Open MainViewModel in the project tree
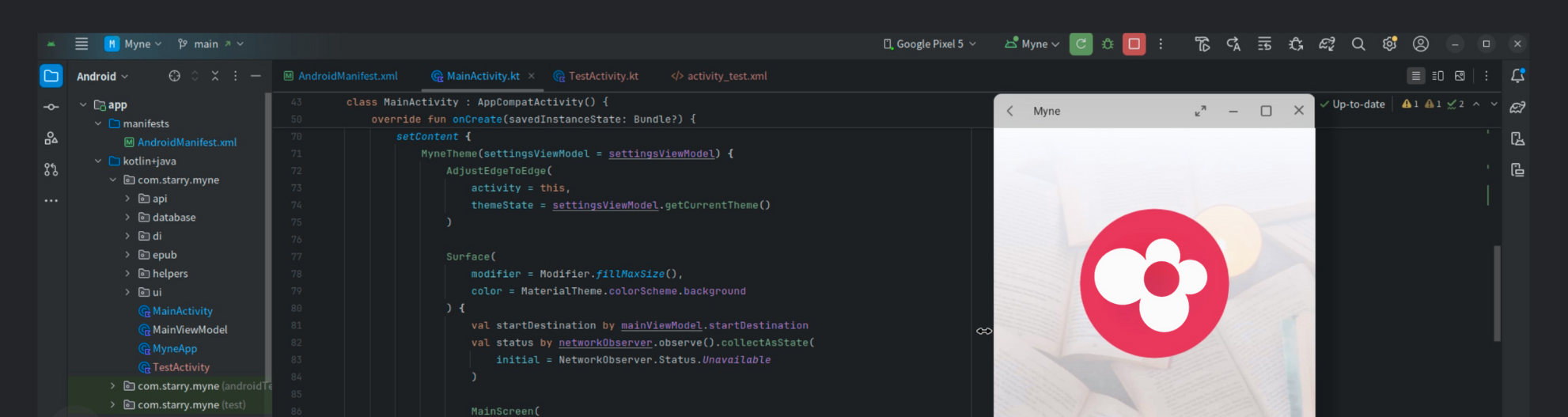1568x417 pixels. (x=189, y=330)
